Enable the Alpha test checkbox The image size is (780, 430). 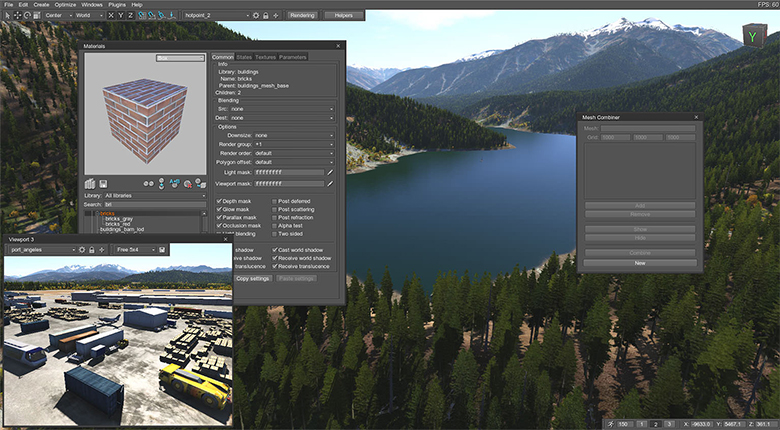(x=275, y=225)
